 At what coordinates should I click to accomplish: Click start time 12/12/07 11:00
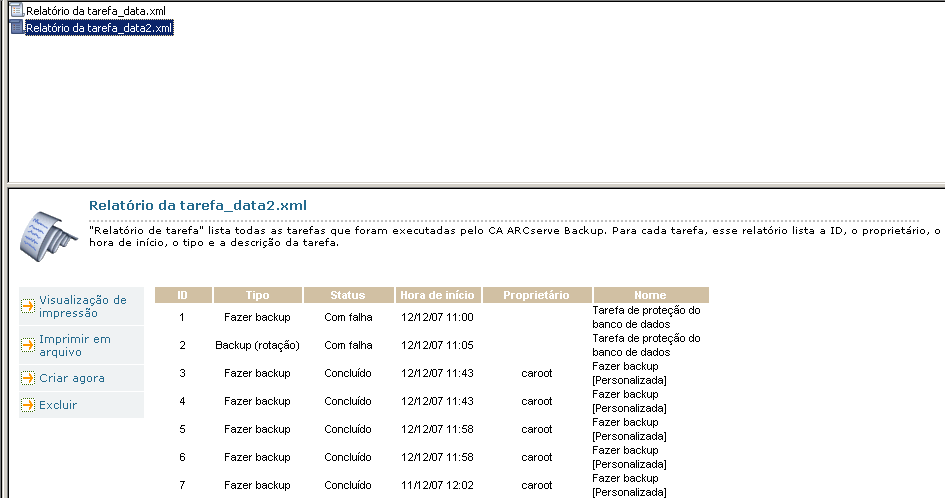pos(438,317)
